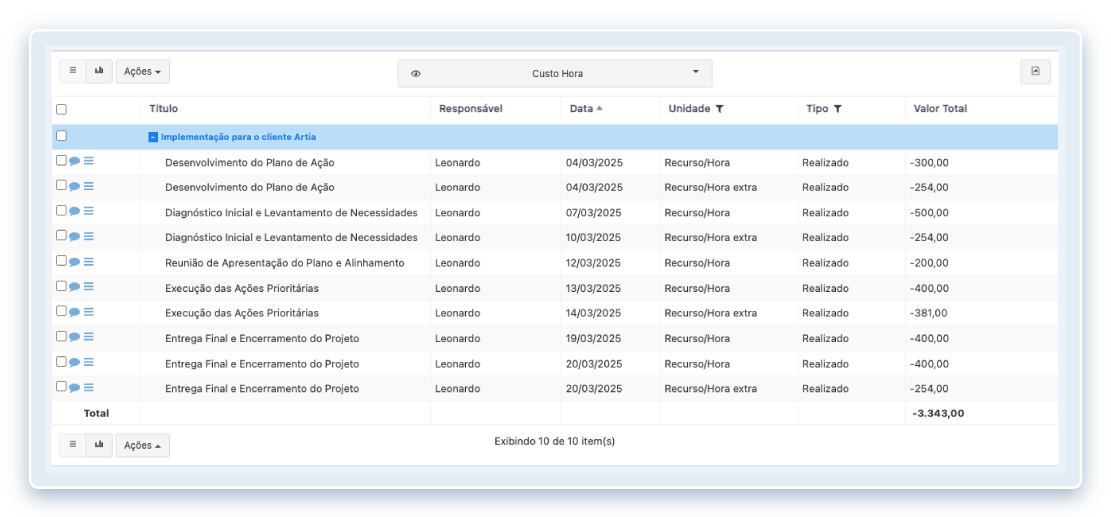1111x517 pixels.
Task: Click the filter icon on the Tipo column
Action: (x=838, y=109)
